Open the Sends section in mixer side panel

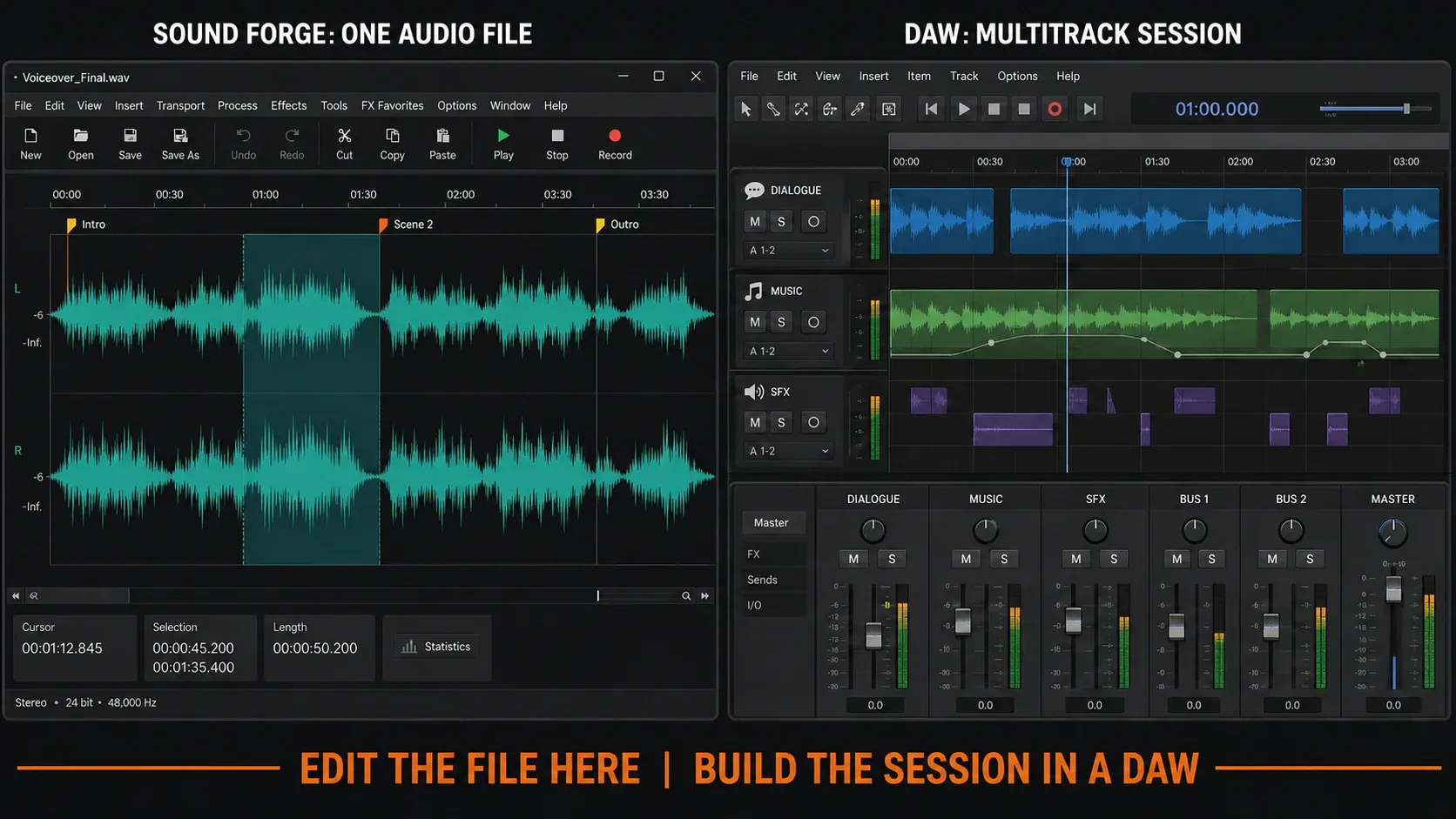772,580
